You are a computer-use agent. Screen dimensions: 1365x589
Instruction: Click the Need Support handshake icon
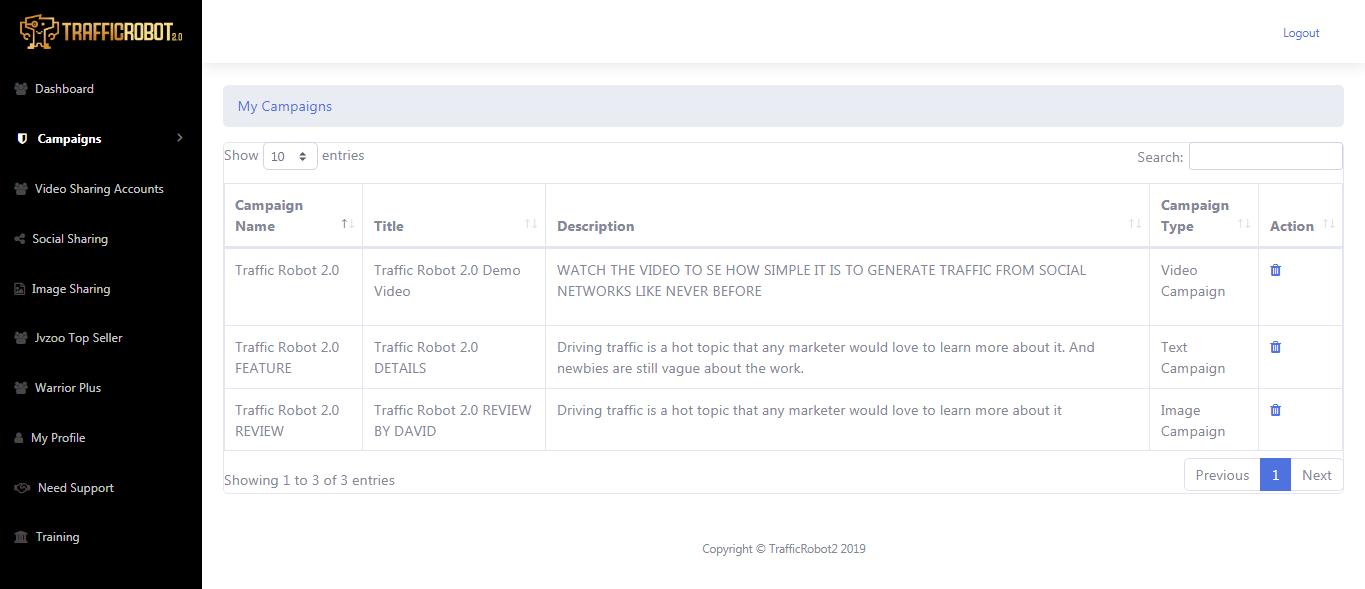click(x=22, y=488)
